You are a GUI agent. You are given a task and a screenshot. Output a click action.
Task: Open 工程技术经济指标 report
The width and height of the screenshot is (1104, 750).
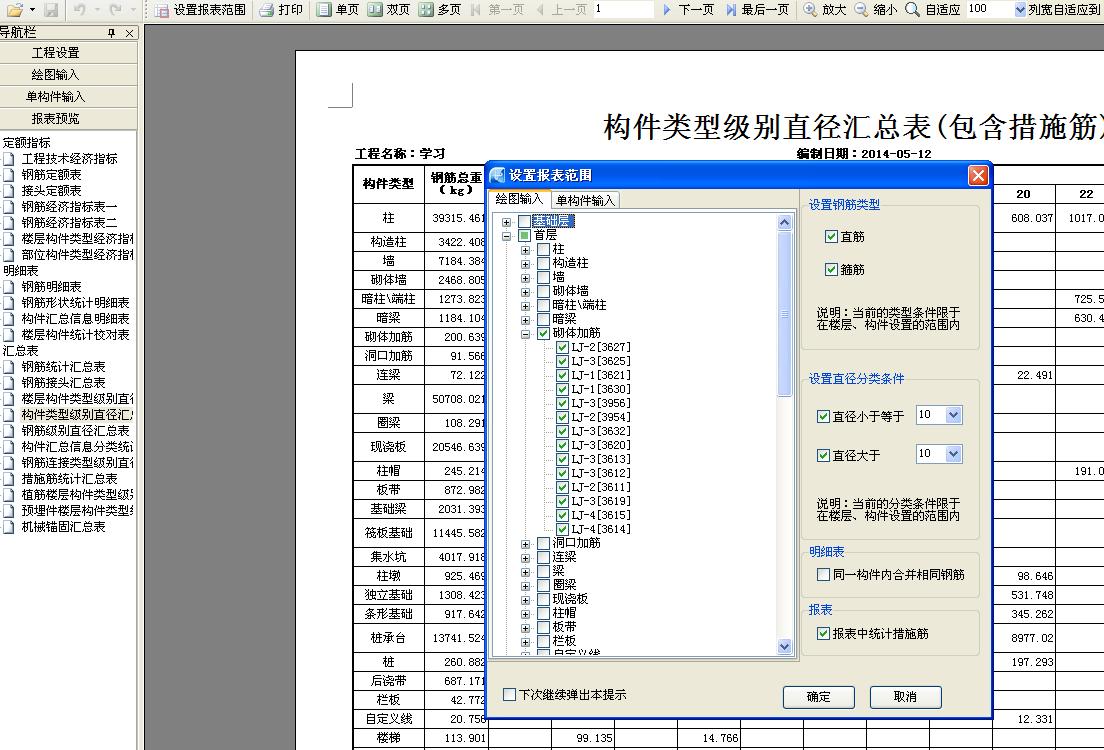69,158
